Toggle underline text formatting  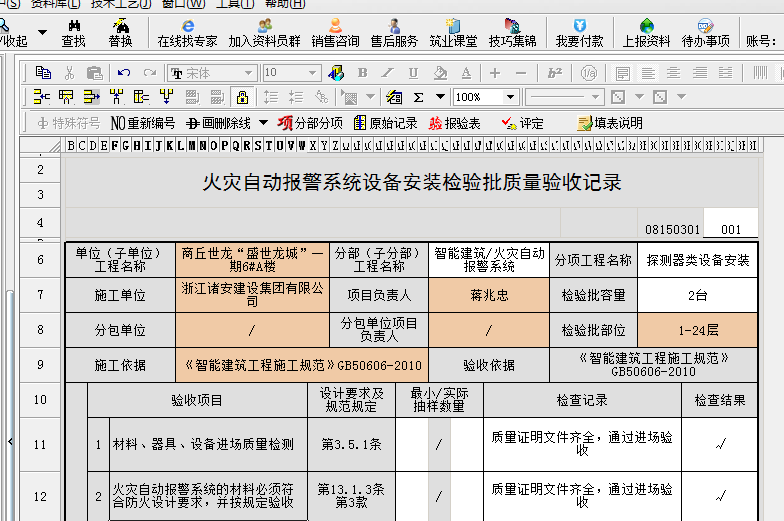point(412,72)
